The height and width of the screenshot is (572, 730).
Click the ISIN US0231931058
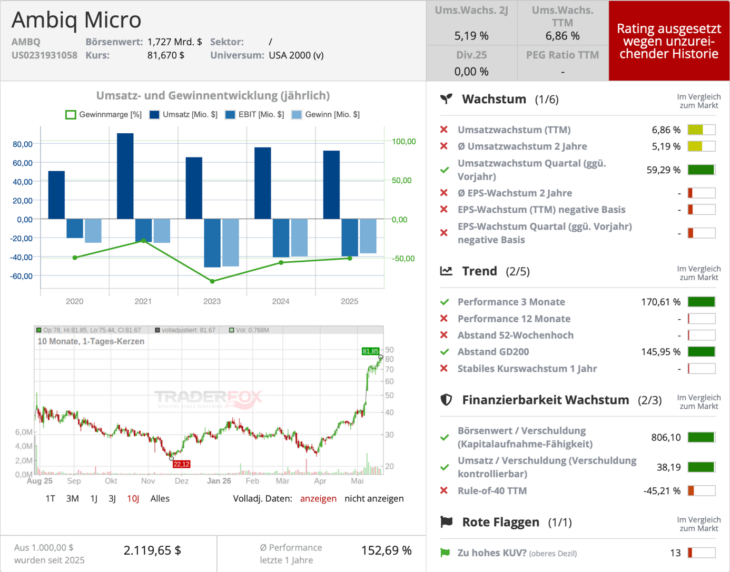(44, 55)
